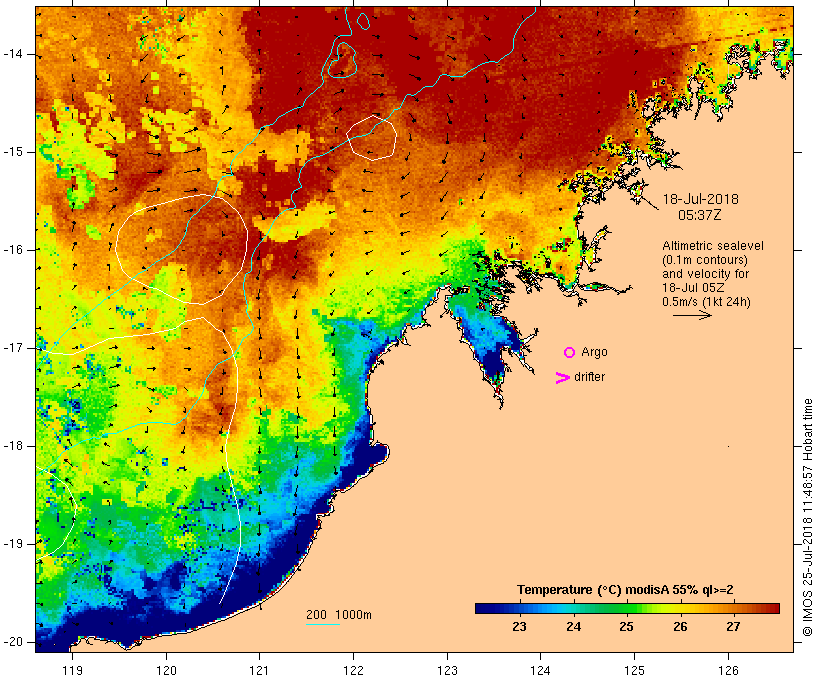Image resolution: width=820 pixels, height=680 pixels.
Task: Click the magenta Argo circle legend marker
Action: pos(570,353)
